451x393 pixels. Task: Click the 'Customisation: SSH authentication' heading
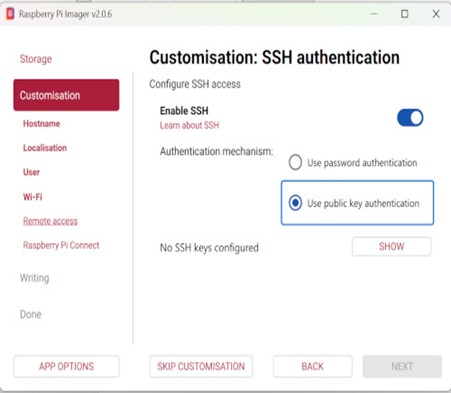coord(274,57)
